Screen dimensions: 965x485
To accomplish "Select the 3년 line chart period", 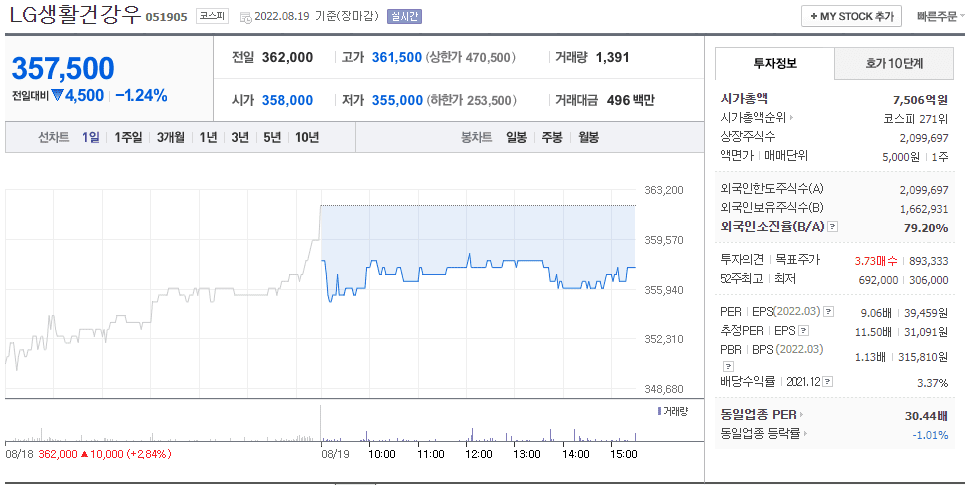I will click(240, 137).
